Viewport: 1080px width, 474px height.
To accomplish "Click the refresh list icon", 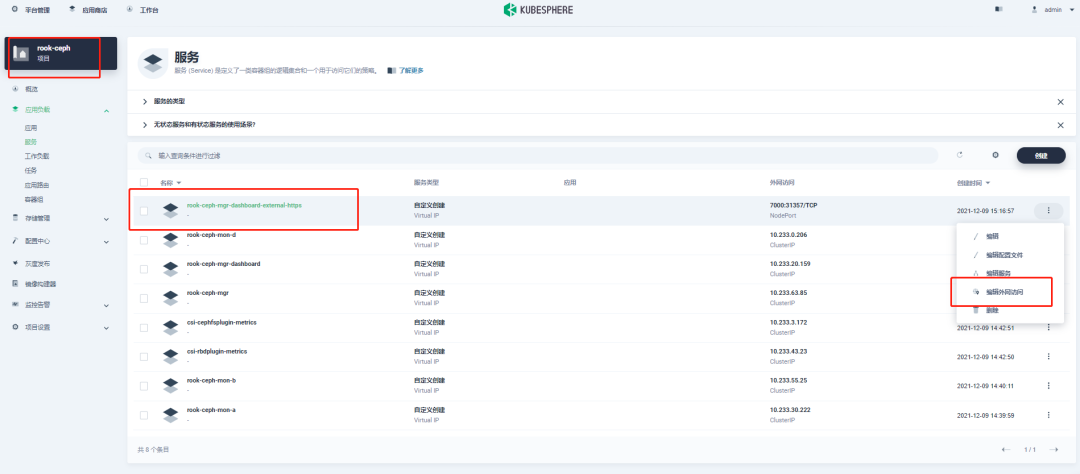I will point(959,155).
